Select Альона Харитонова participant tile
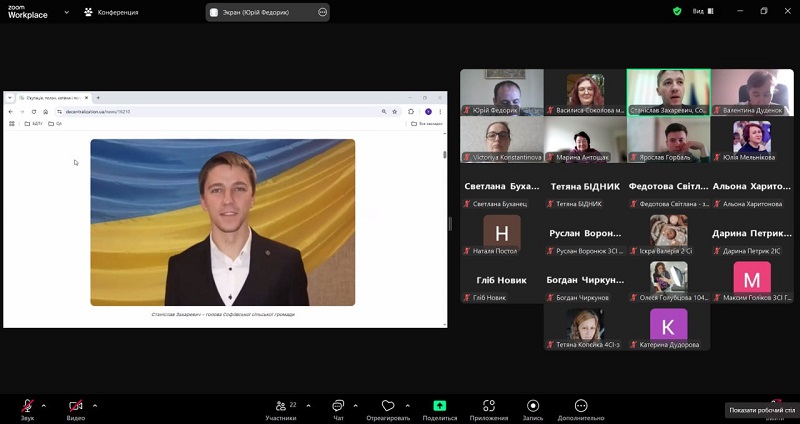The height and width of the screenshot is (424, 800). point(753,187)
